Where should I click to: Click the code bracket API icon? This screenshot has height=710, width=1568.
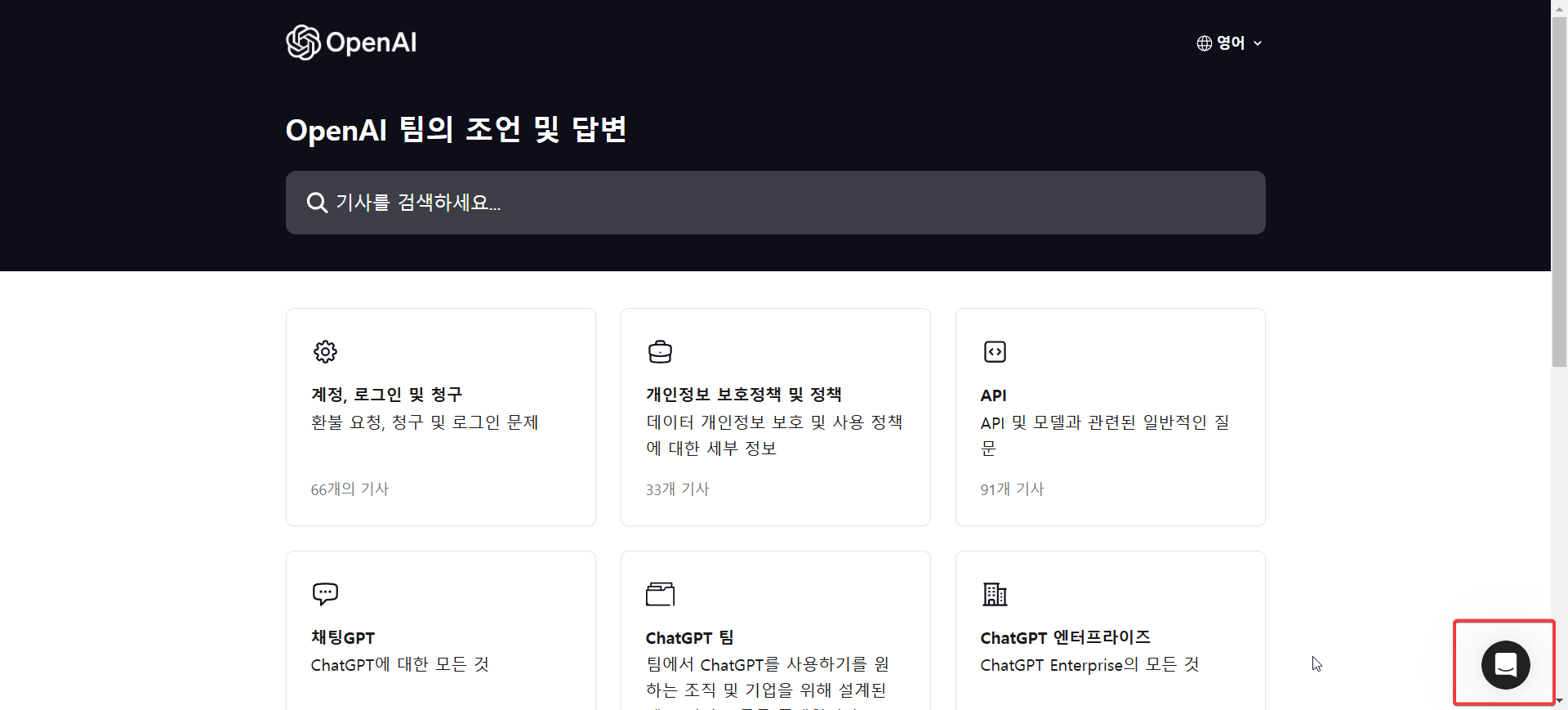[995, 351]
